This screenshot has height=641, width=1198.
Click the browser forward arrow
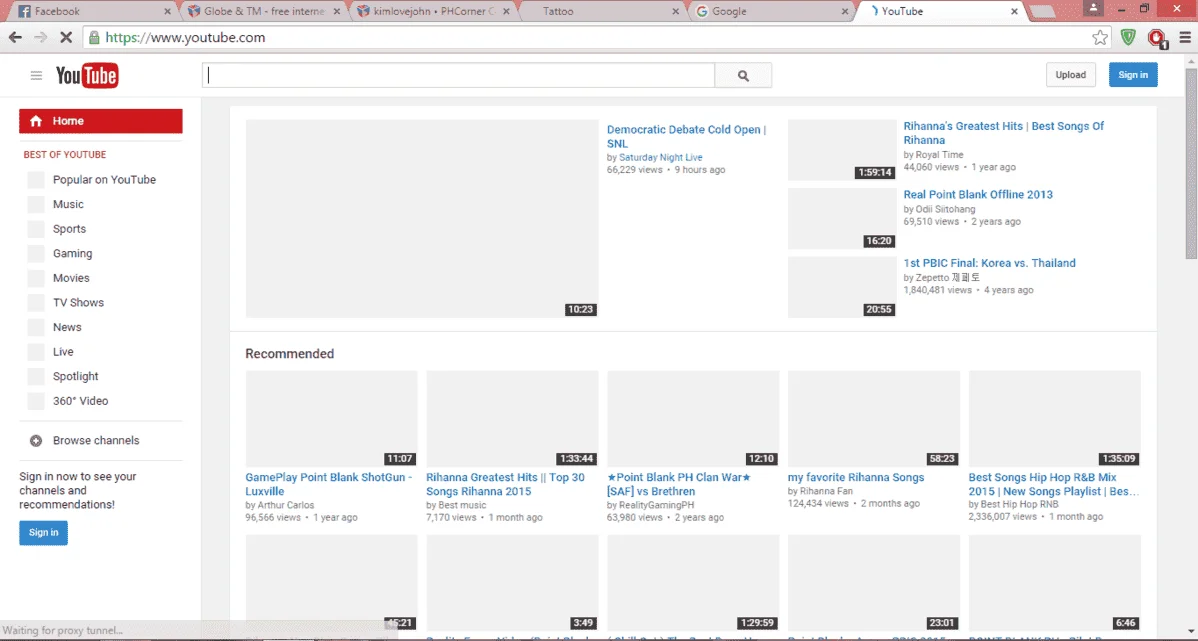coord(40,37)
